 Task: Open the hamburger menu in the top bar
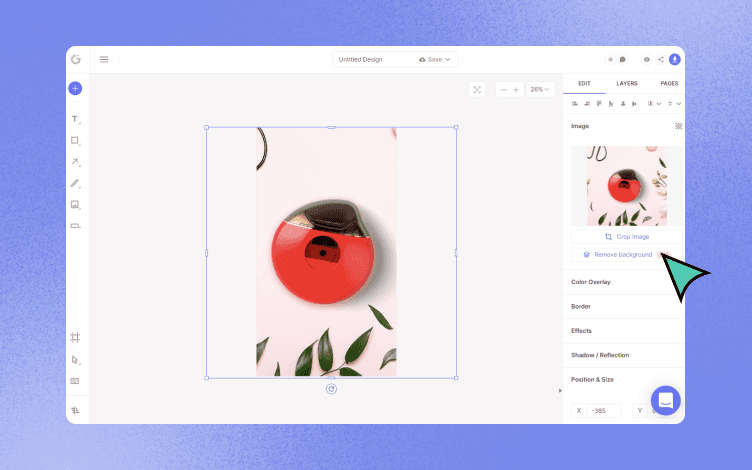point(104,59)
